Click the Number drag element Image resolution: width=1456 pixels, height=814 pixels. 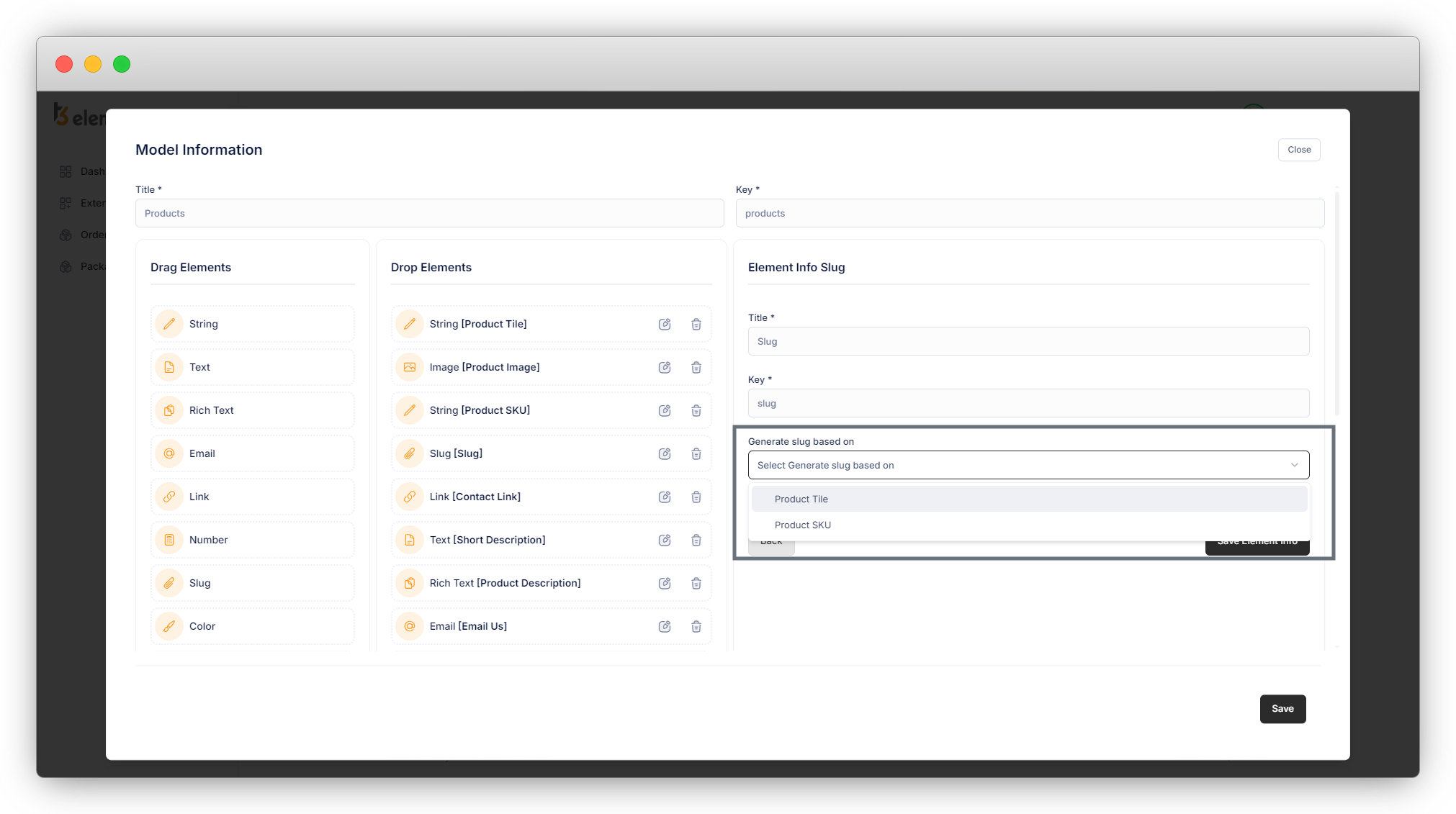click(252, 540)
